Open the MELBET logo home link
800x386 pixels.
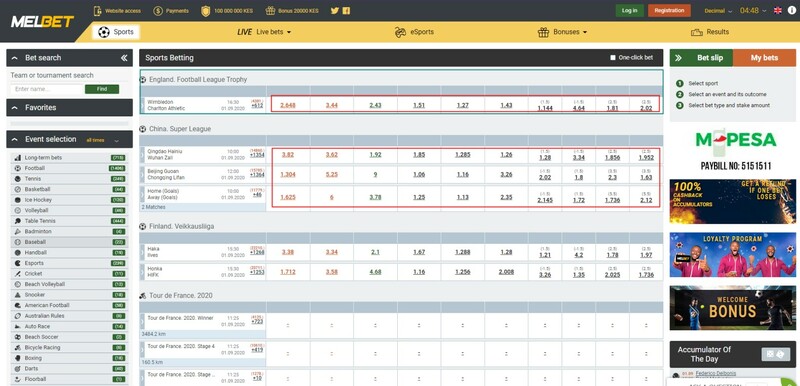(42, 21)
